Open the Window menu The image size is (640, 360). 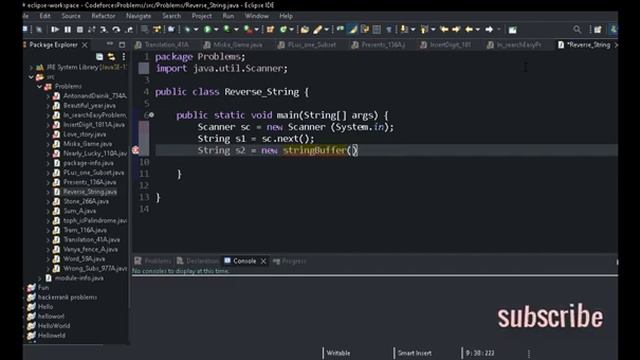[x=257, y=16]
